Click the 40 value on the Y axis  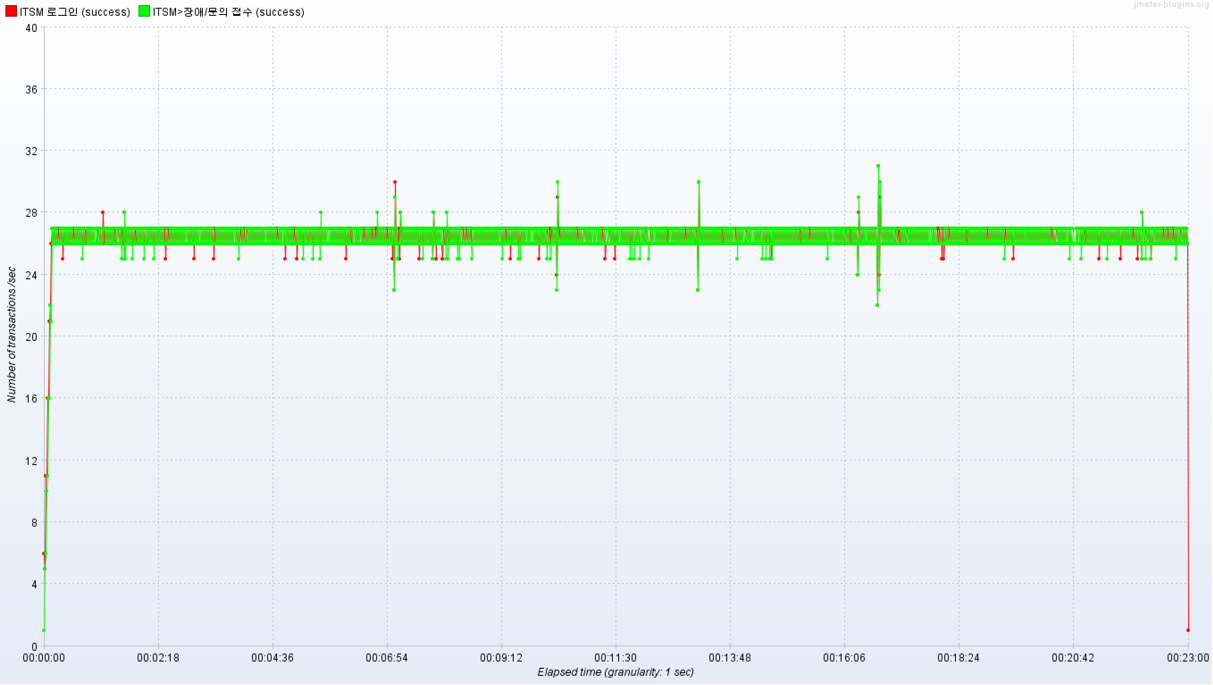click(31, 28)
